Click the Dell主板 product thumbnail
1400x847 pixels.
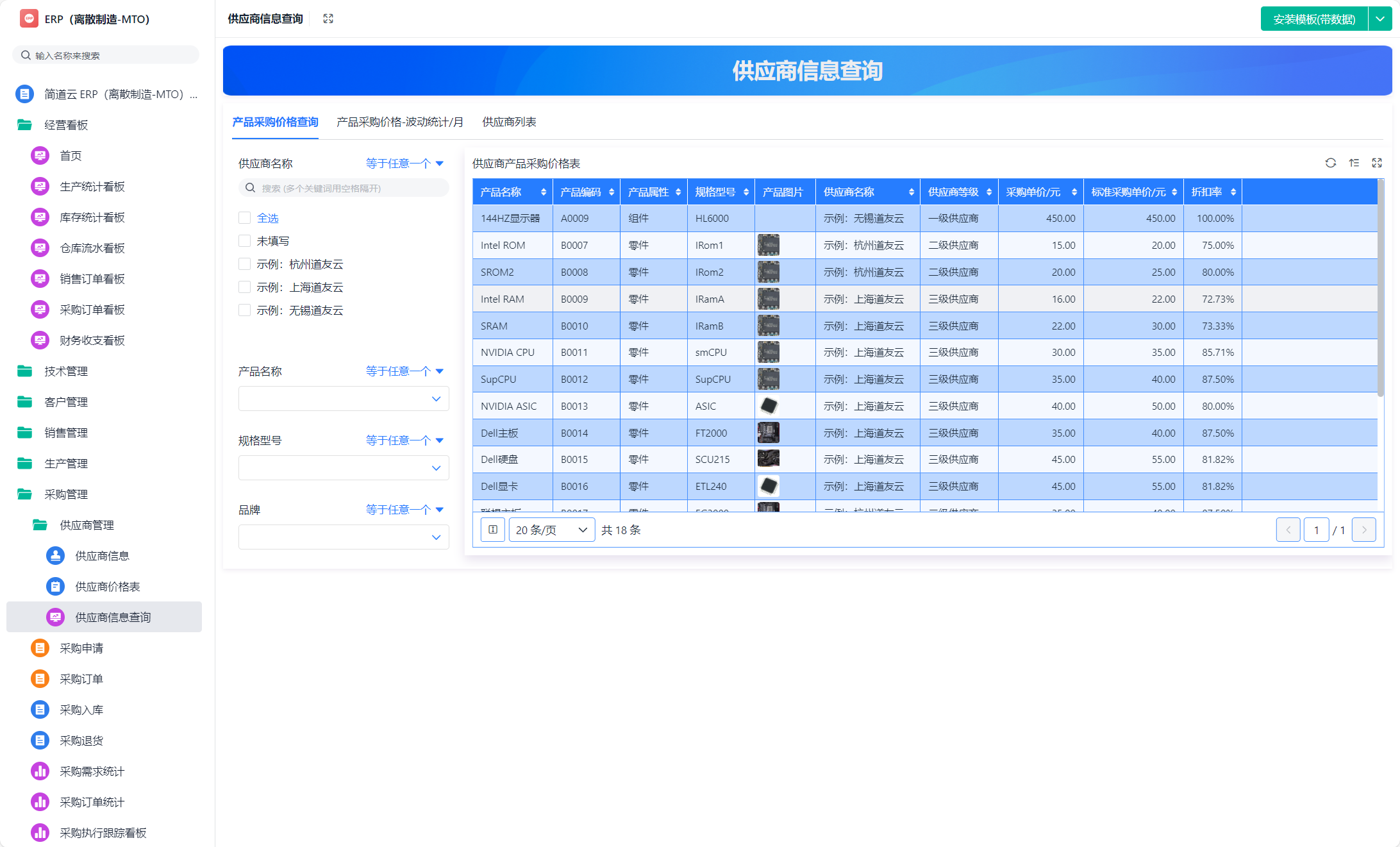coord(768,433)
